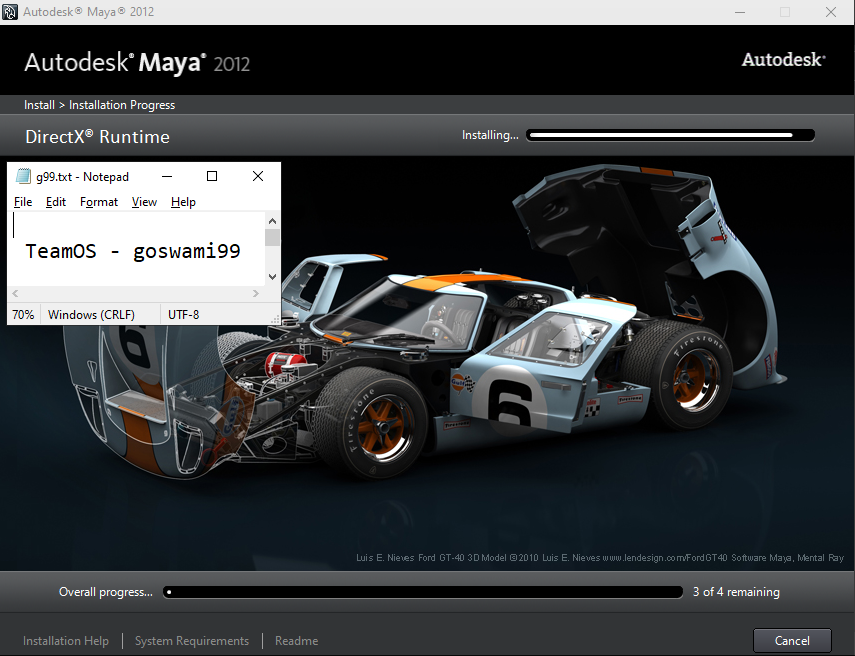Close the g99.txt Notepad window
The image size is (855, 656).
coord(258,176)
